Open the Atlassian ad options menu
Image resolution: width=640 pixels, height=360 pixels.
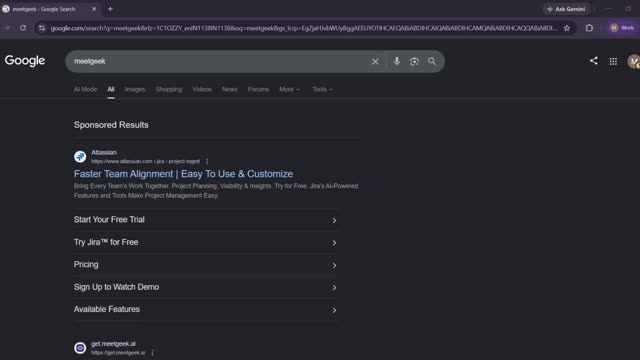click(207, 161)
